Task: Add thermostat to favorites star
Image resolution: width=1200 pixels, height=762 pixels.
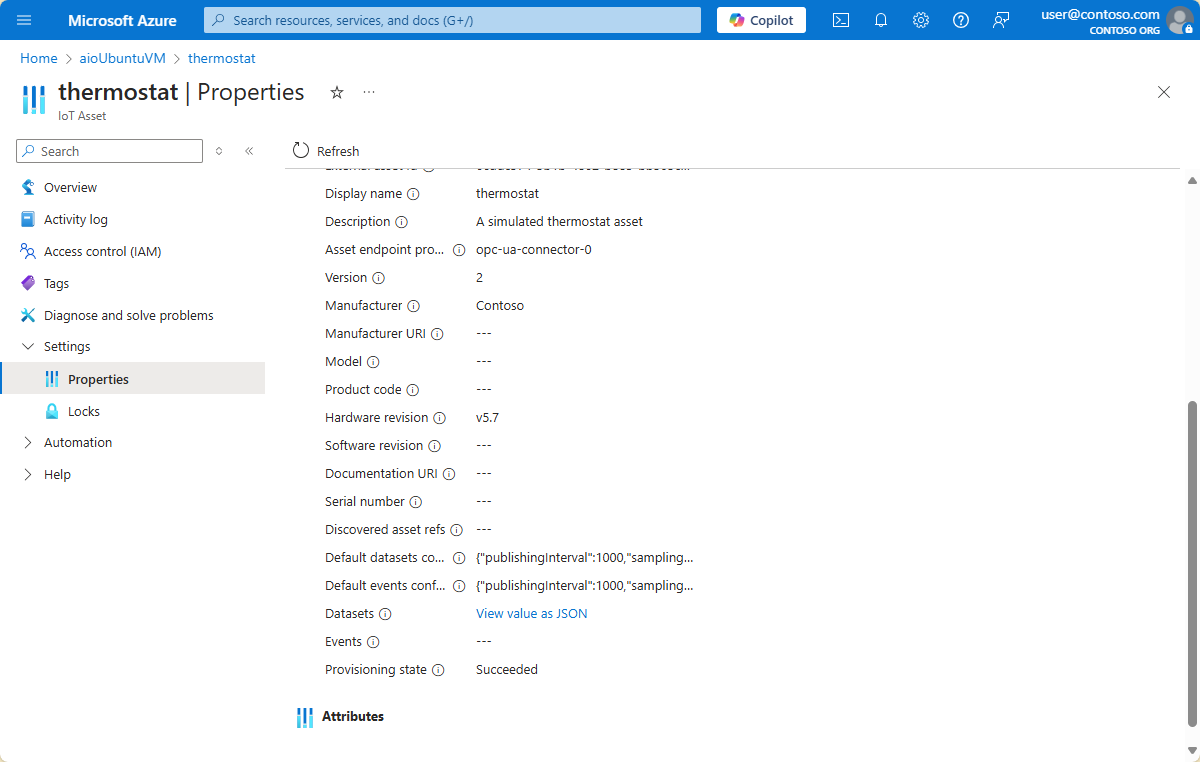Action: (337, 92)
